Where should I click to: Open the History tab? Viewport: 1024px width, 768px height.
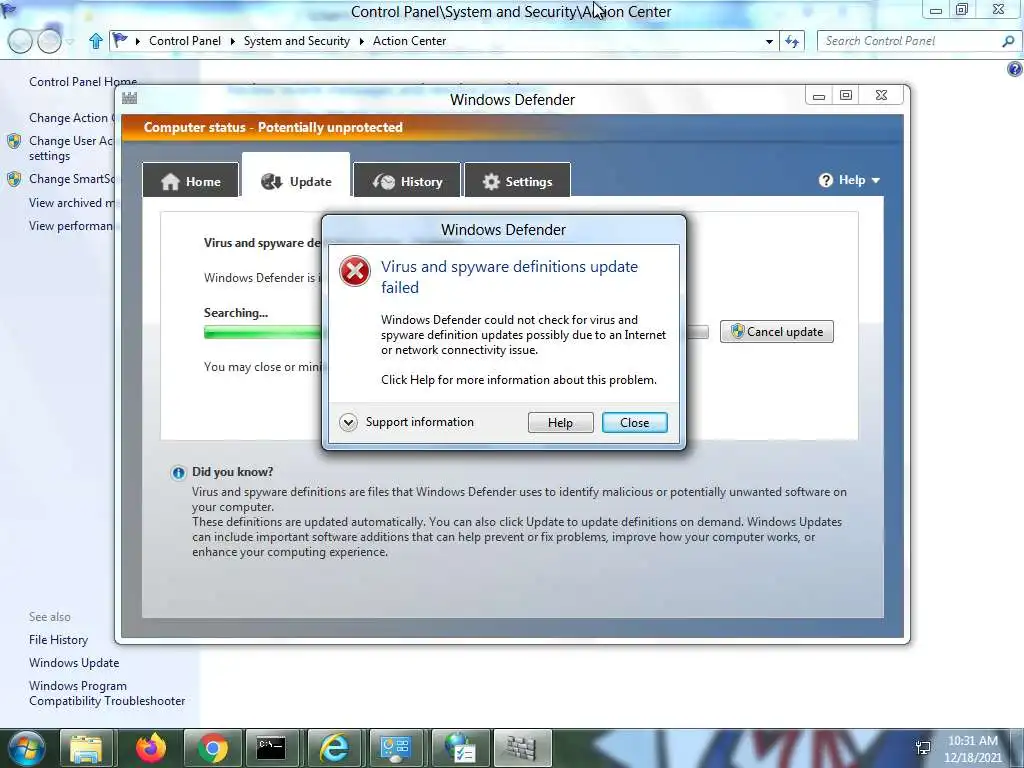(407, 182)
